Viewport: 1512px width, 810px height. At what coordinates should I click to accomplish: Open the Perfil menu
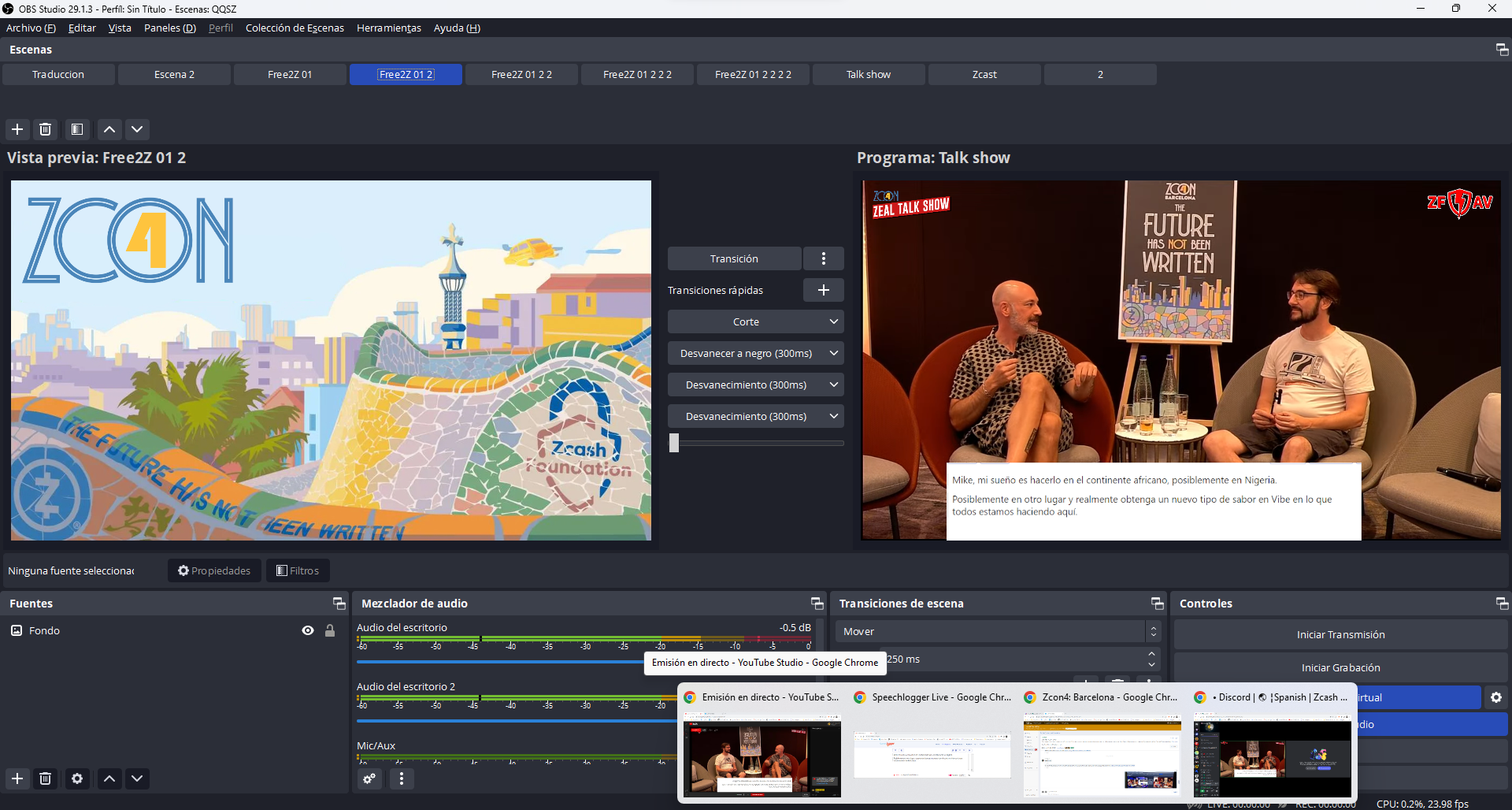220,28
